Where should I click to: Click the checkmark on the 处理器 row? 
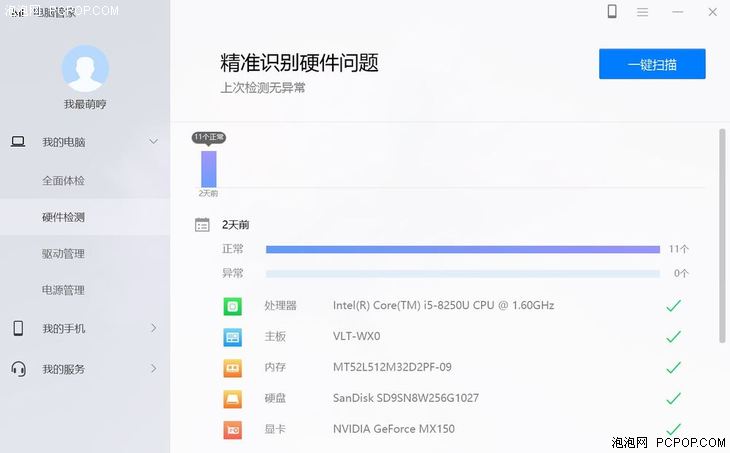click(x=673, y=306)
